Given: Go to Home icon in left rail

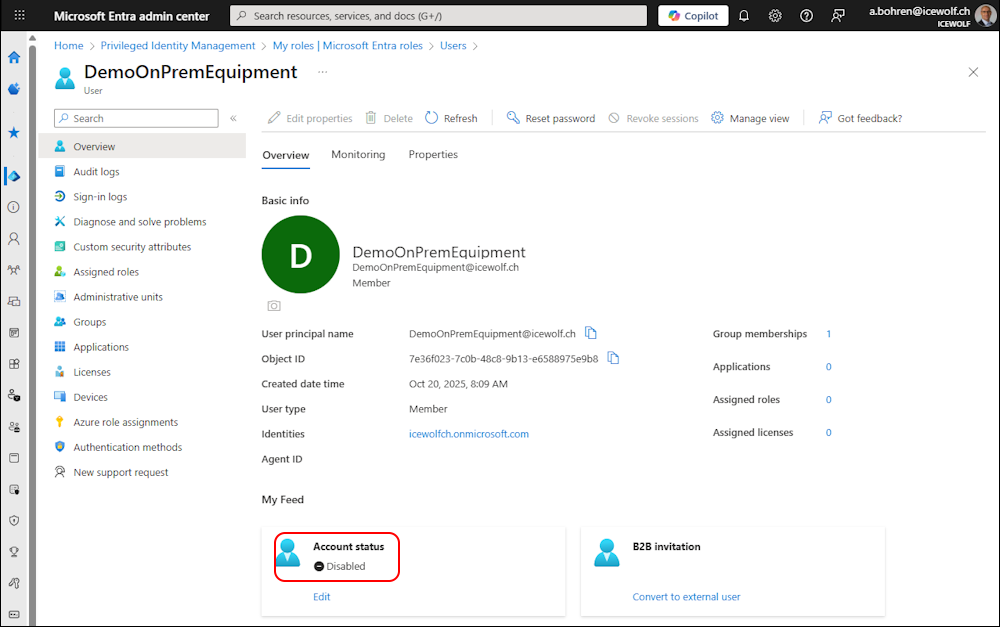Looking at the screenshot, I should pos(14,57).
